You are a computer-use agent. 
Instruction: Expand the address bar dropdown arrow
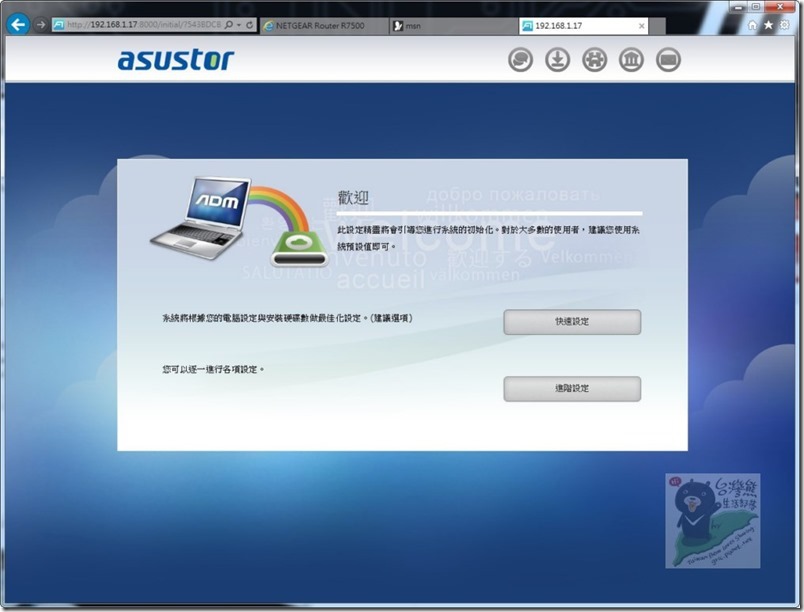coord(239,25)
